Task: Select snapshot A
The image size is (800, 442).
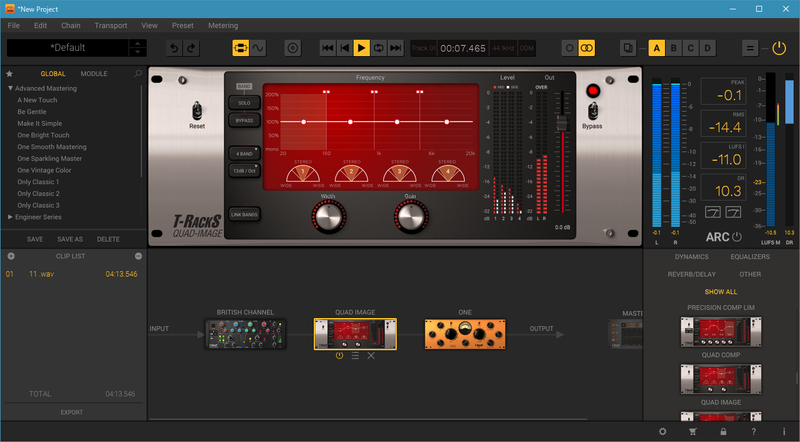Action: click(657, 48)
